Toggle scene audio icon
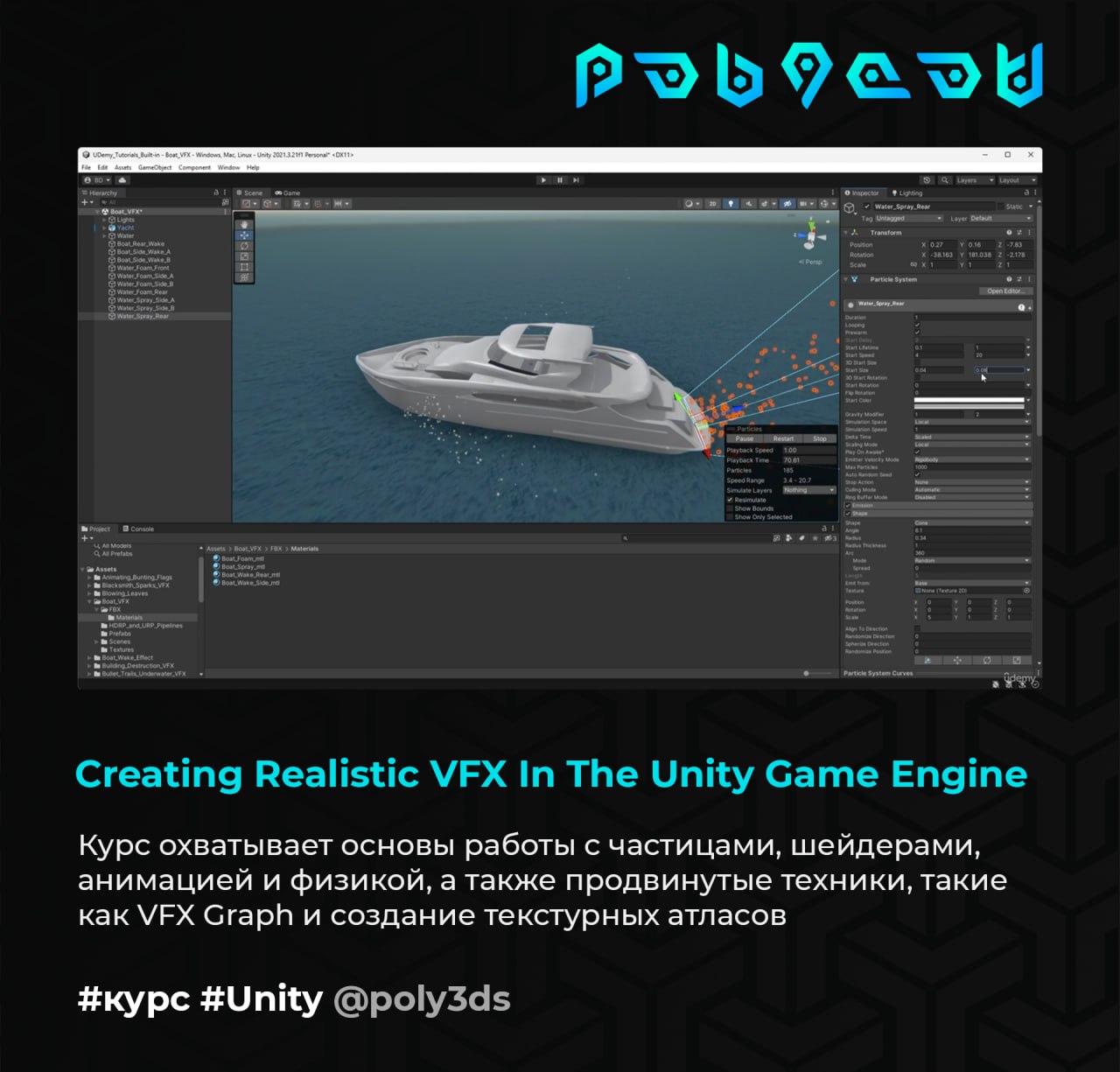 [x=748, y=204]
